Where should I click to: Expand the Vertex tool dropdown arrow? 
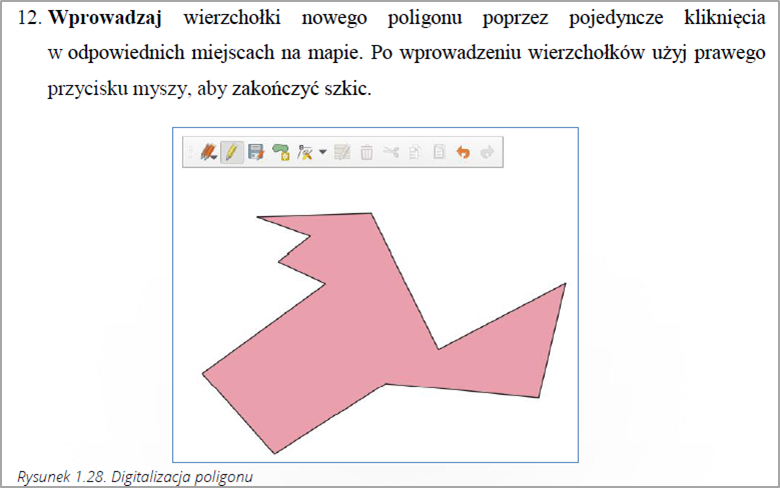coord(322,152)
